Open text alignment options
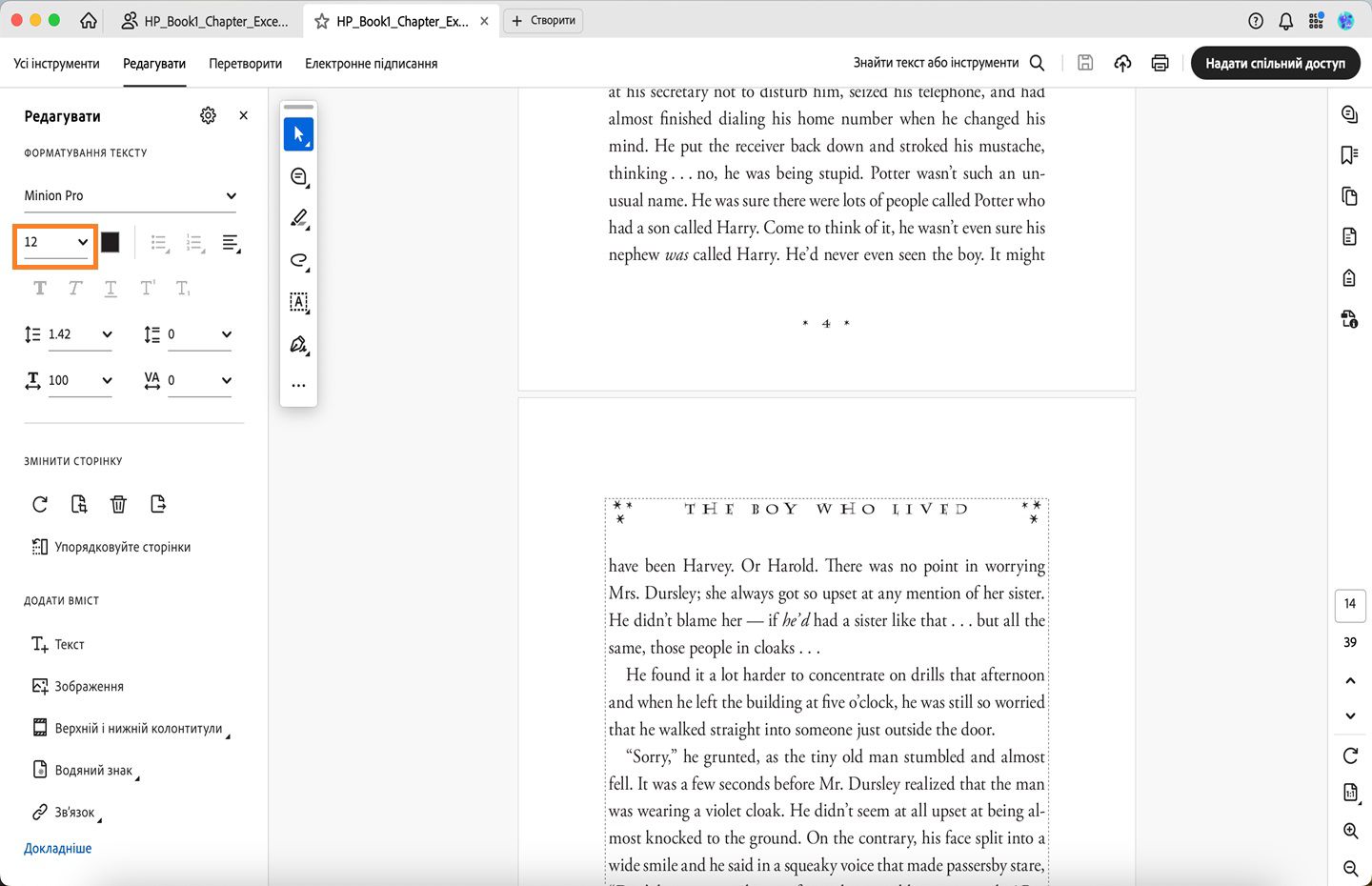1372x886 pixels. point(231,243)
